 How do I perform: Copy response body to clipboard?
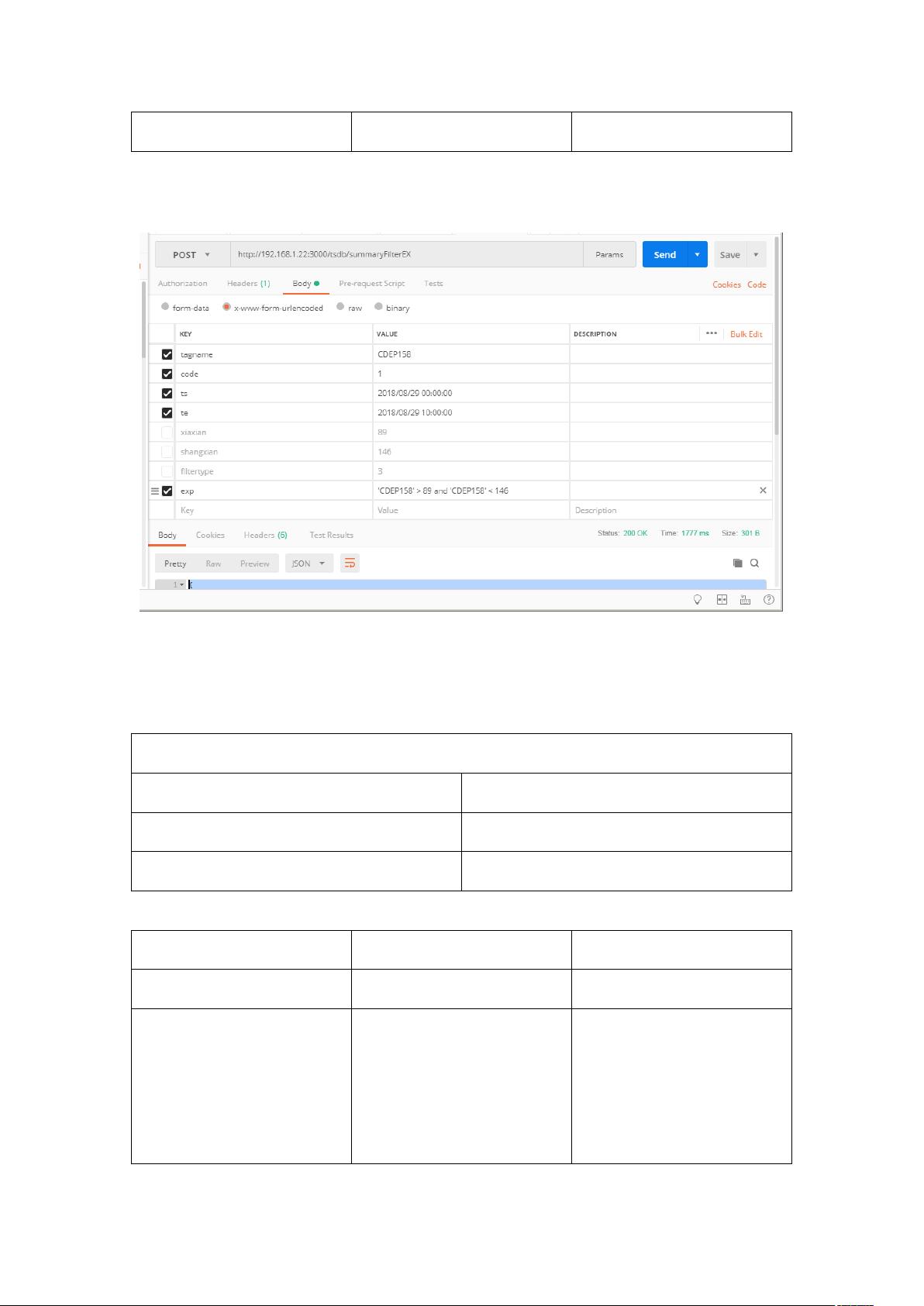(738, 563)
